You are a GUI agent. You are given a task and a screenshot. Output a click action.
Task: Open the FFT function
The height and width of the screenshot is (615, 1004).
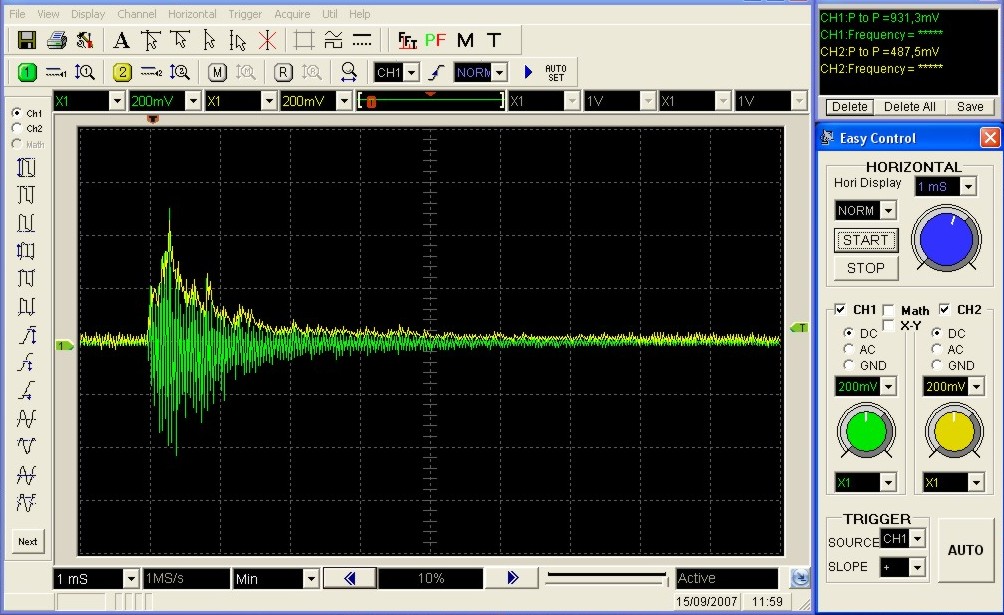click(x=407, y=40)
